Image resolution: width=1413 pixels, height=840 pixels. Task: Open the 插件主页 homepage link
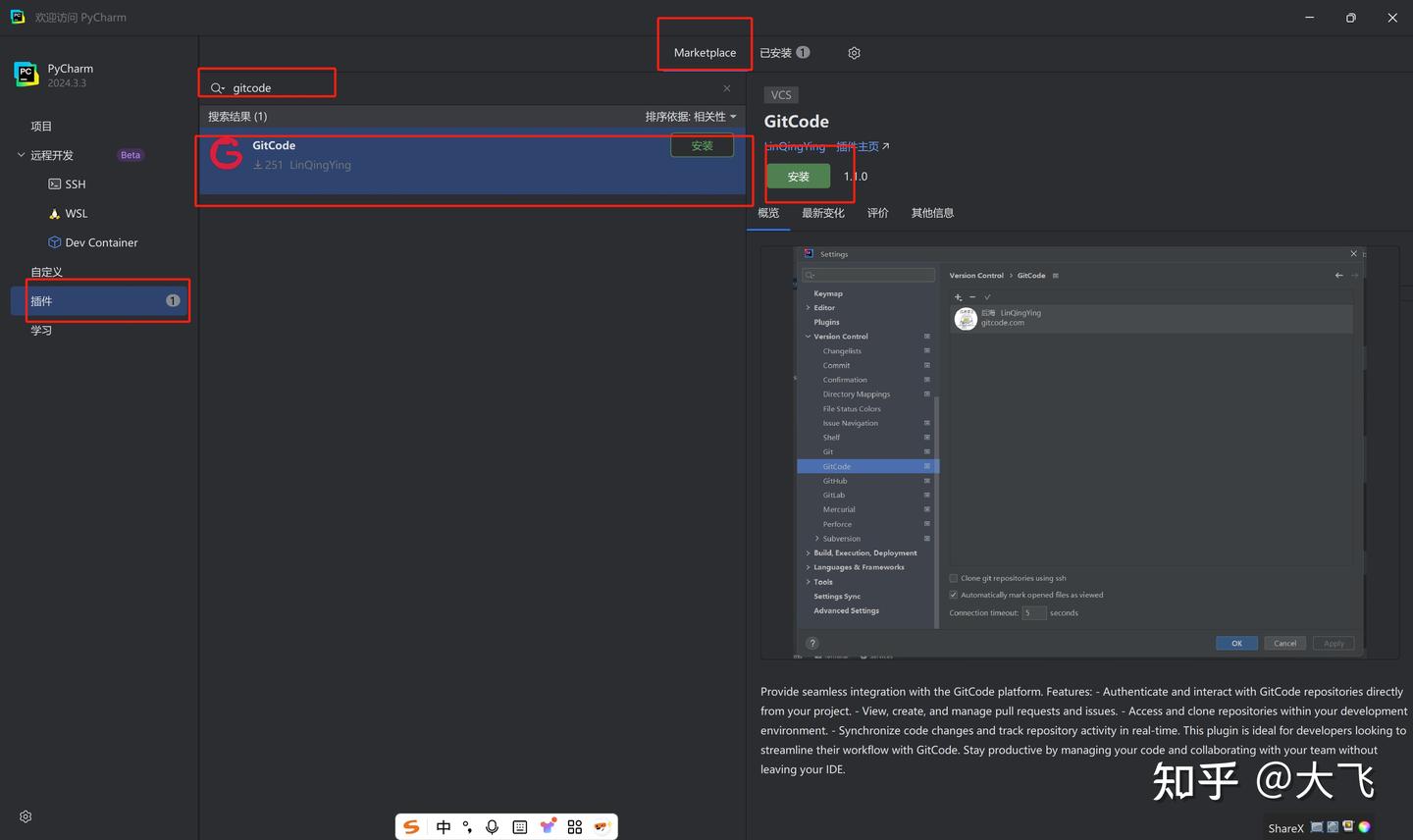click(x=857, y=146)
